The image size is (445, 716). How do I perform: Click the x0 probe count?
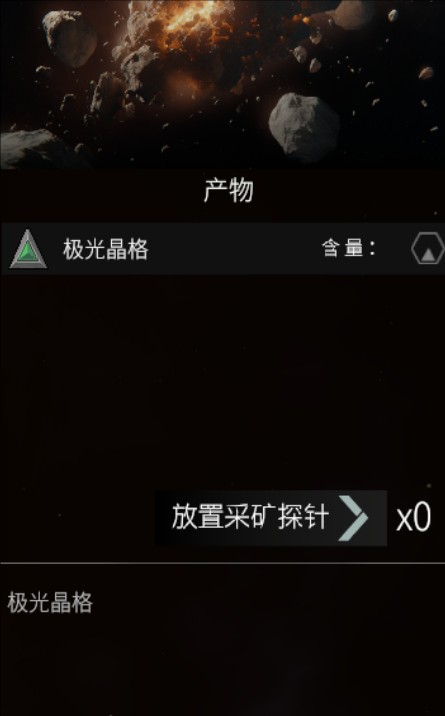[x=413, y=518]
